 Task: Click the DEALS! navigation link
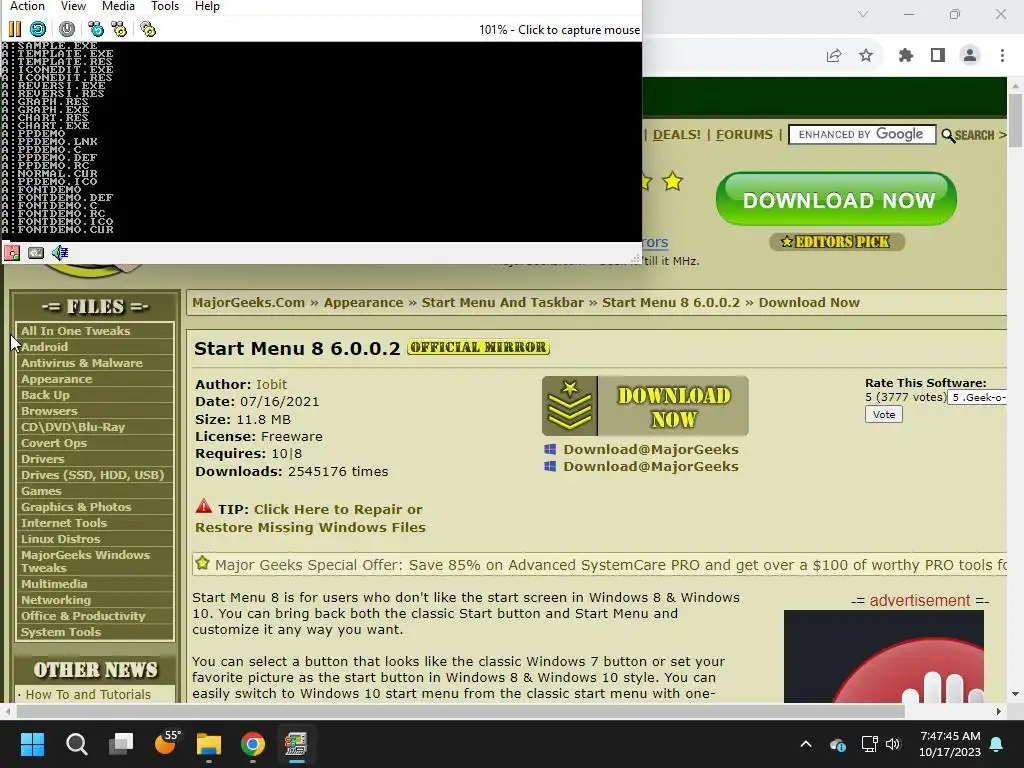(677, 135)
